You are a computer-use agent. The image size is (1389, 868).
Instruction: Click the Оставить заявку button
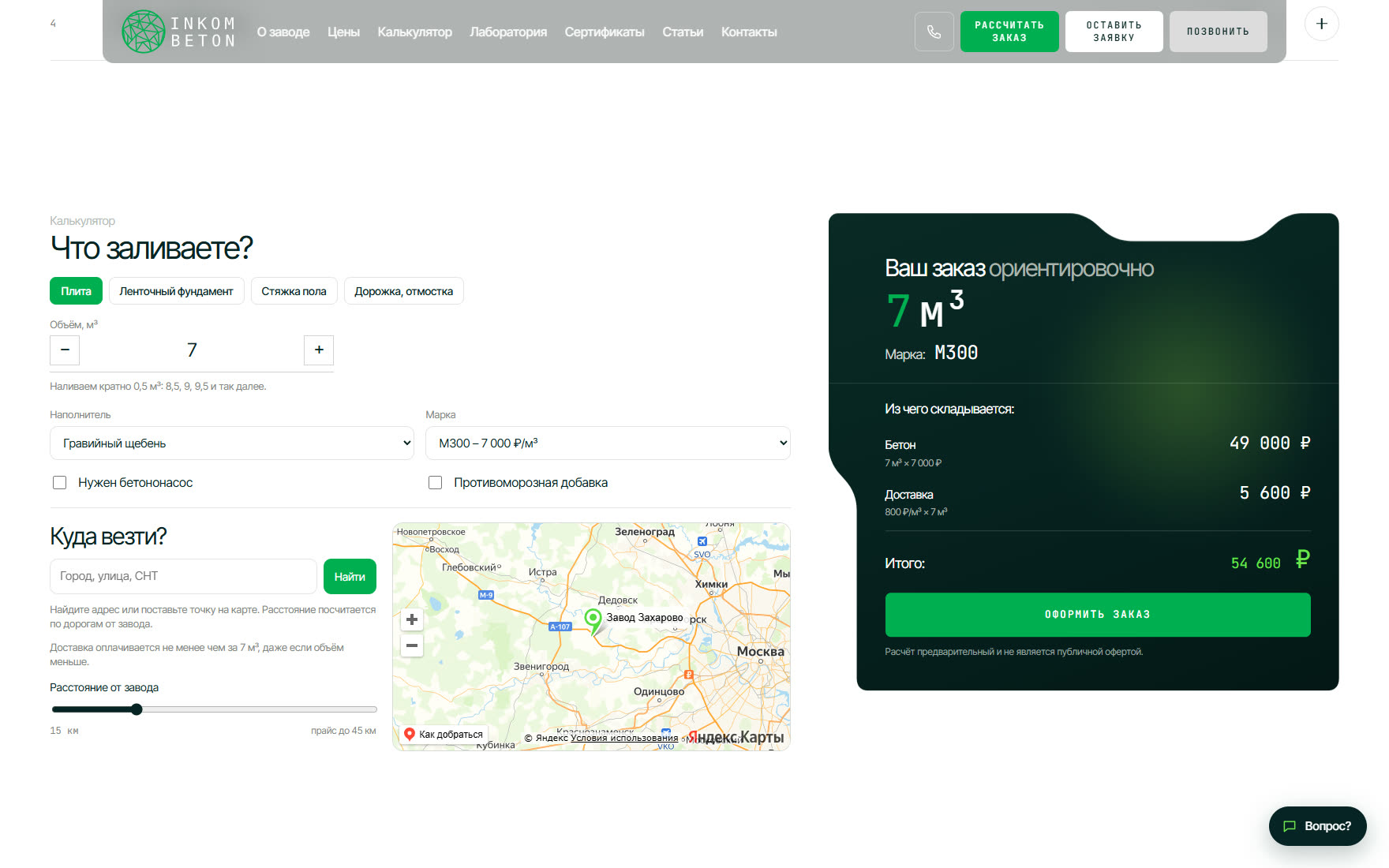click(x=1114, y=32)
